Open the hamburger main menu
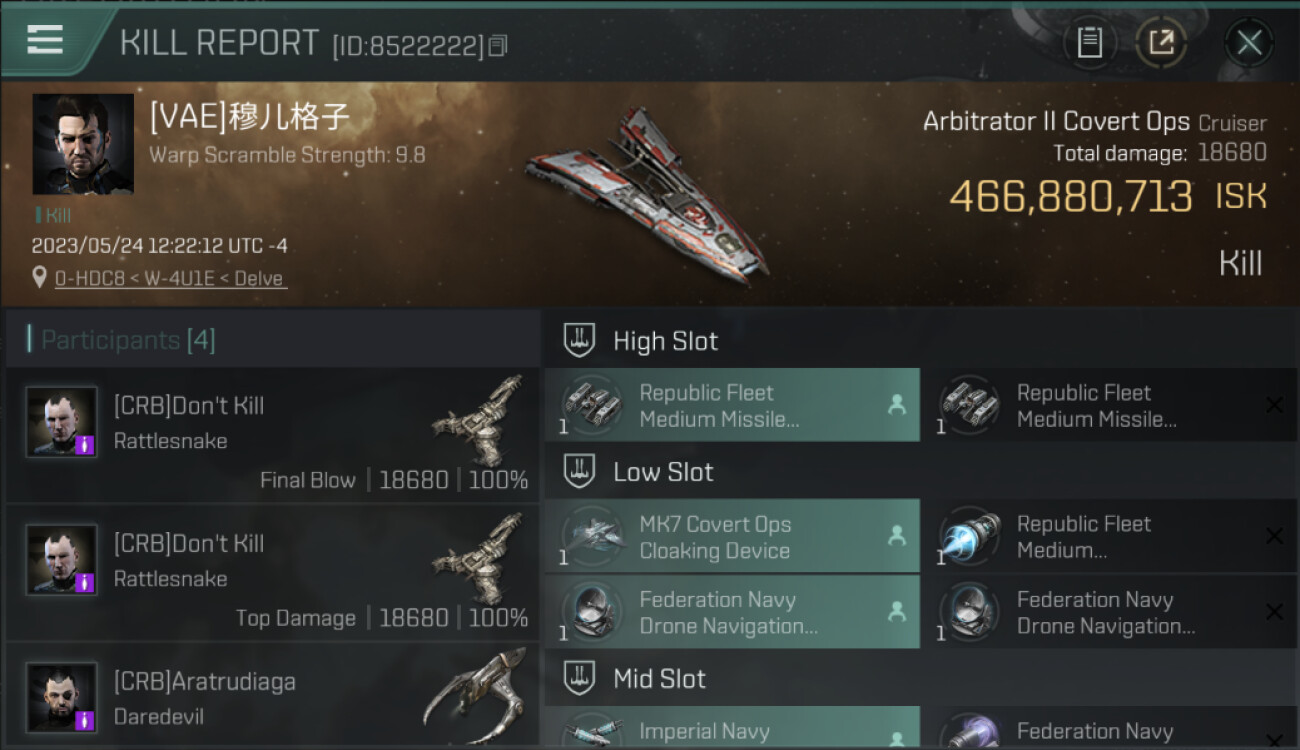This screenshot has height=750, width=1300. pos(45,40)
